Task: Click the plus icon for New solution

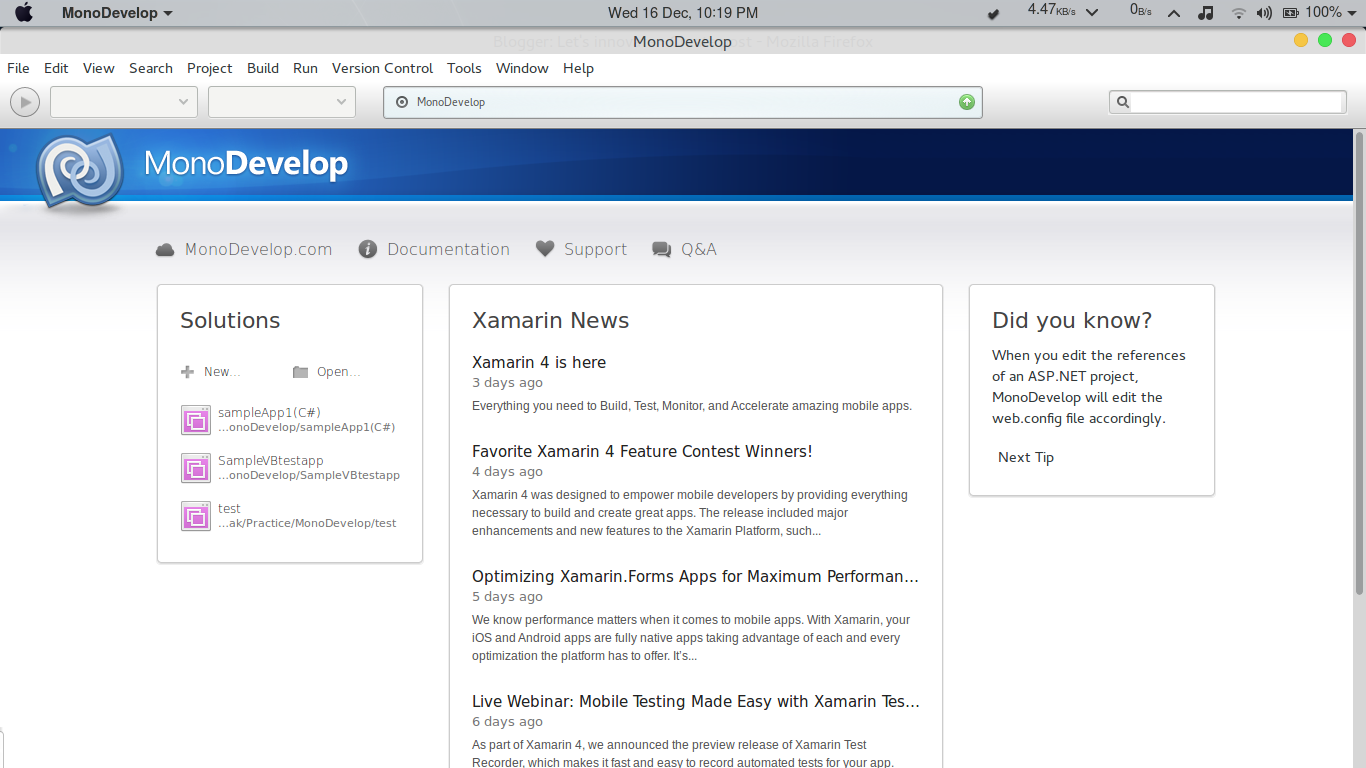Action: pyautogui.click(x=187, y=372)
